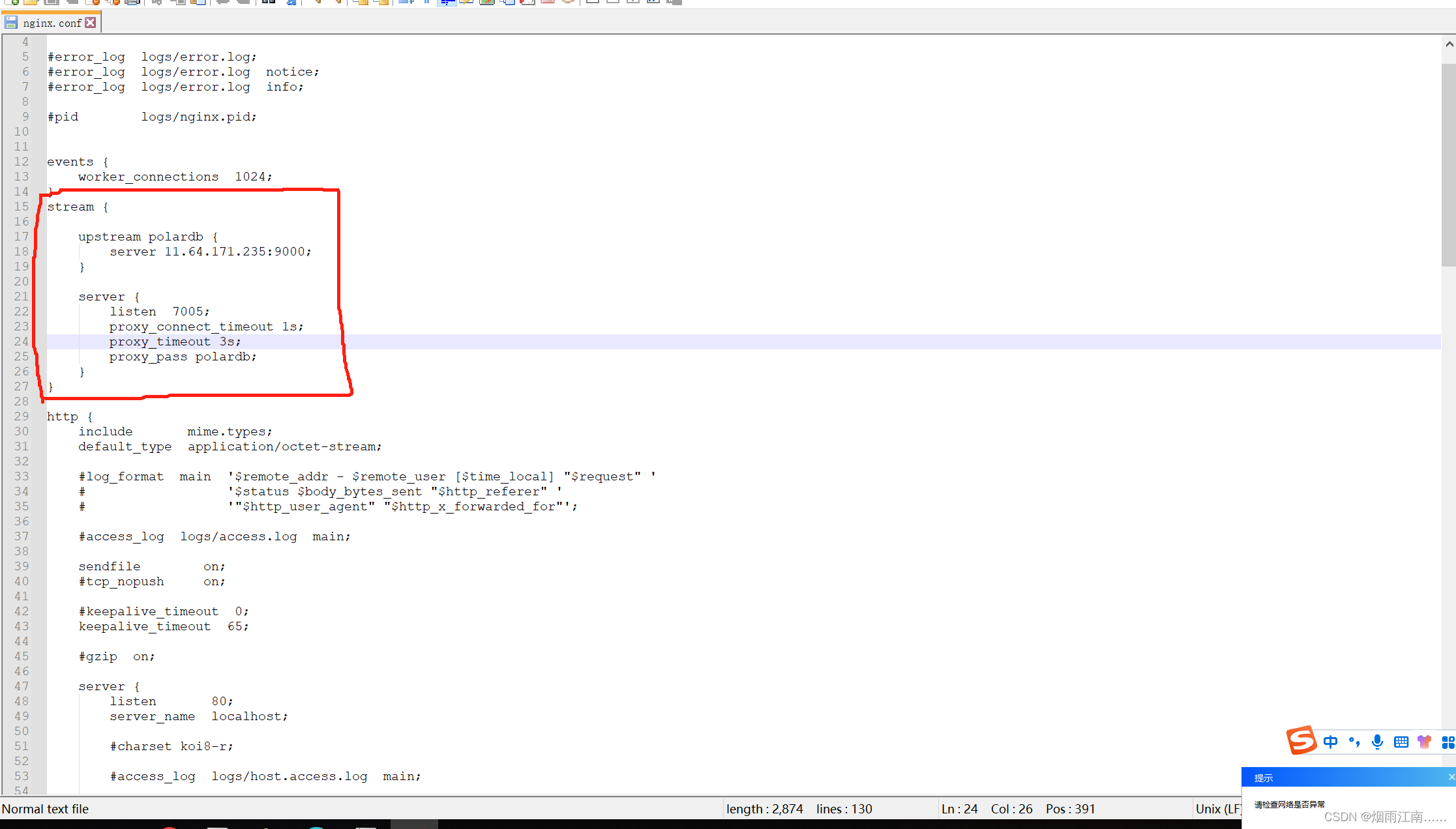1456x829 pixels.
Task: Select the nginx.conf document tab
Action: (x=52, y=23)
